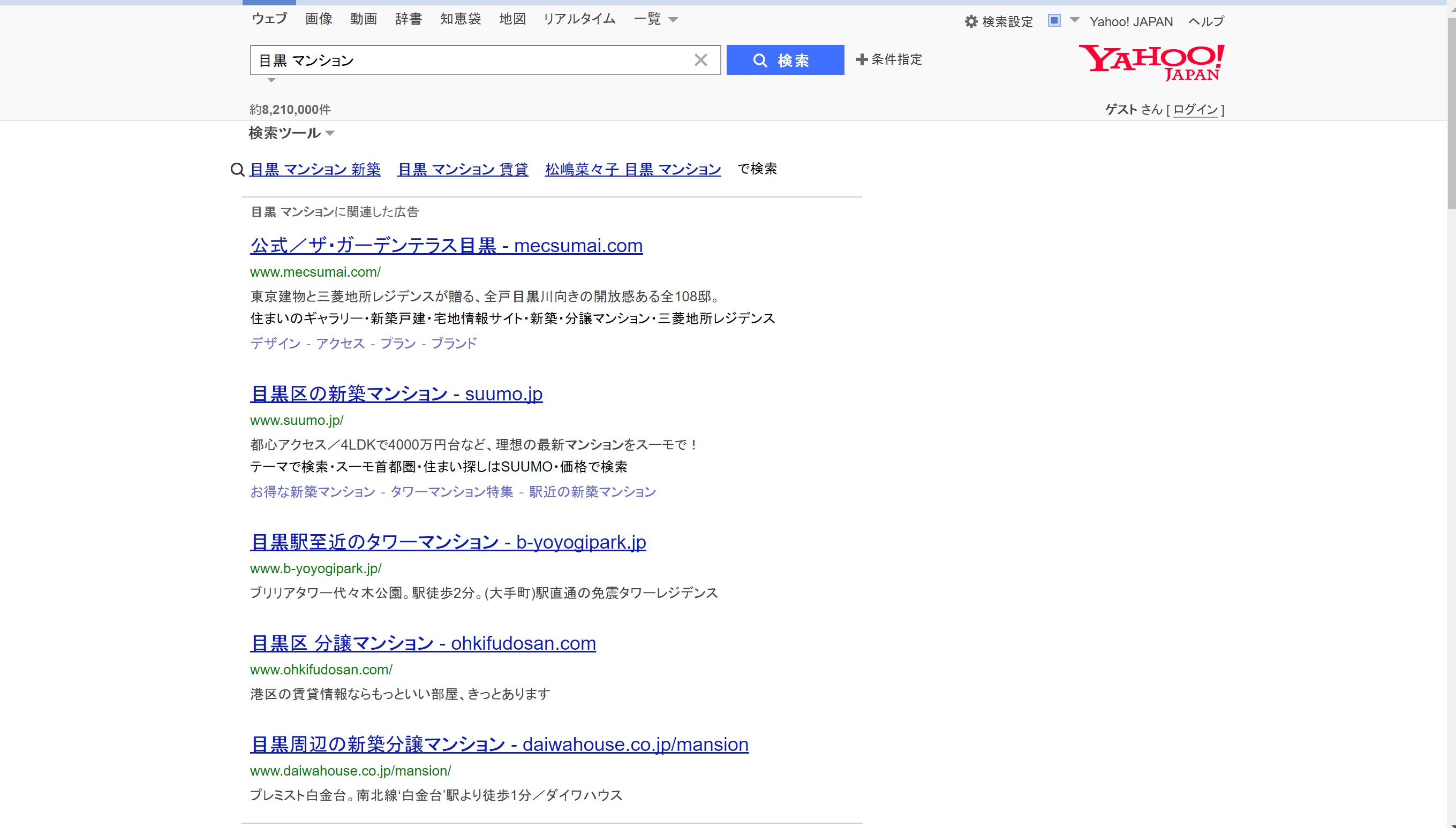Click the ログイン link
Screen dimensions: 1456x828
pyautogui.click(x=1195, y=109)
